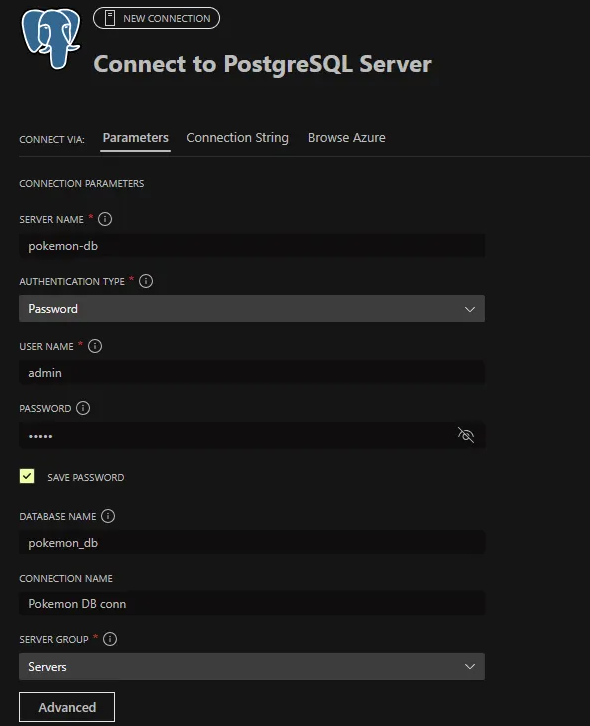
Task: Open the Authentication Type dropdown
Action: [252, 308]
